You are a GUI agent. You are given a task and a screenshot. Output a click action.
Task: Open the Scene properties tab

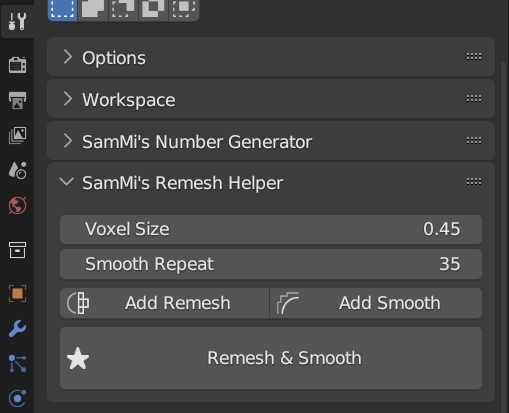(x=17, y=170)
